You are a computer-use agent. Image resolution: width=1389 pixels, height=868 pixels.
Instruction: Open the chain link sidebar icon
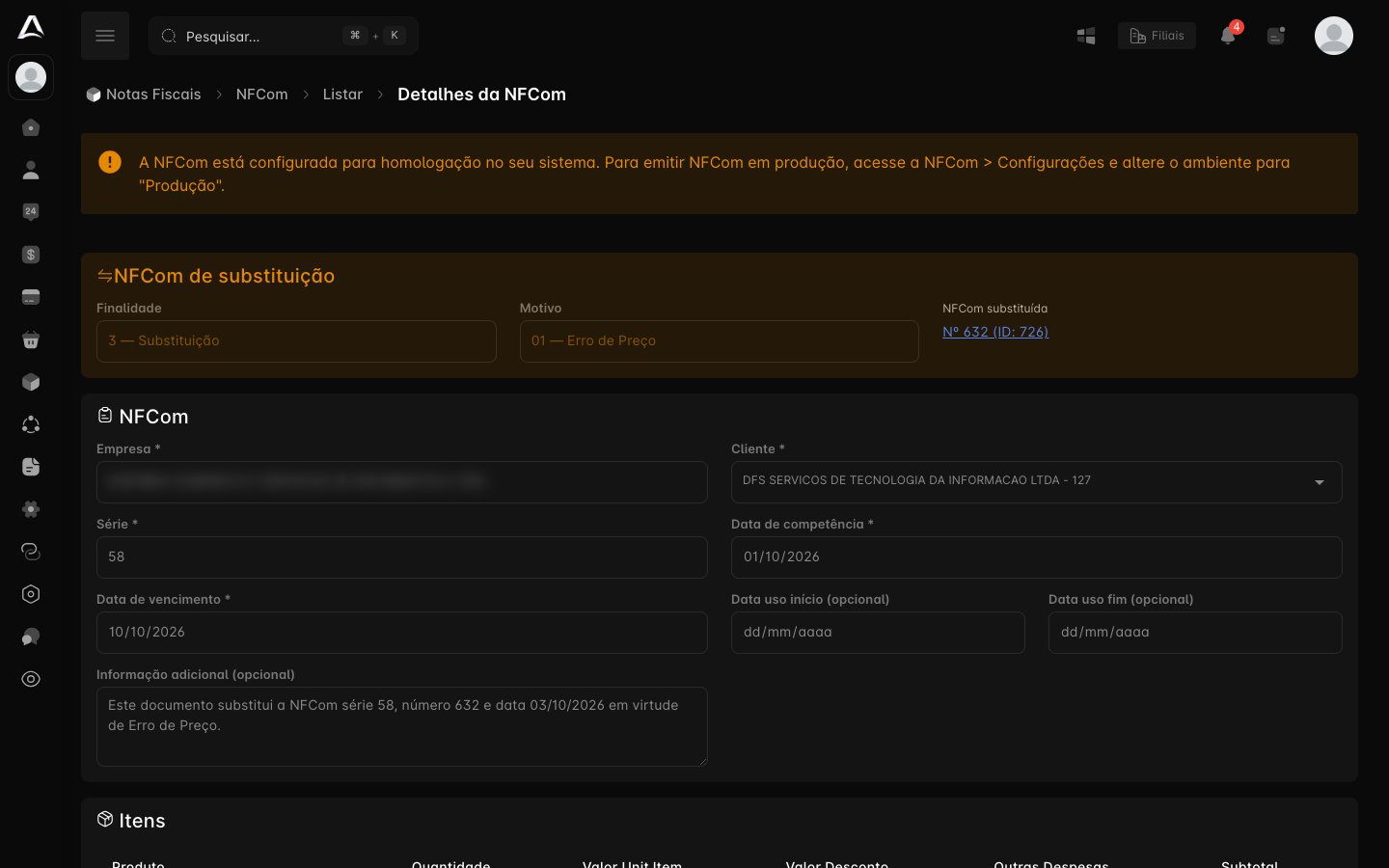pyautogui.click(x=31, y=552)
